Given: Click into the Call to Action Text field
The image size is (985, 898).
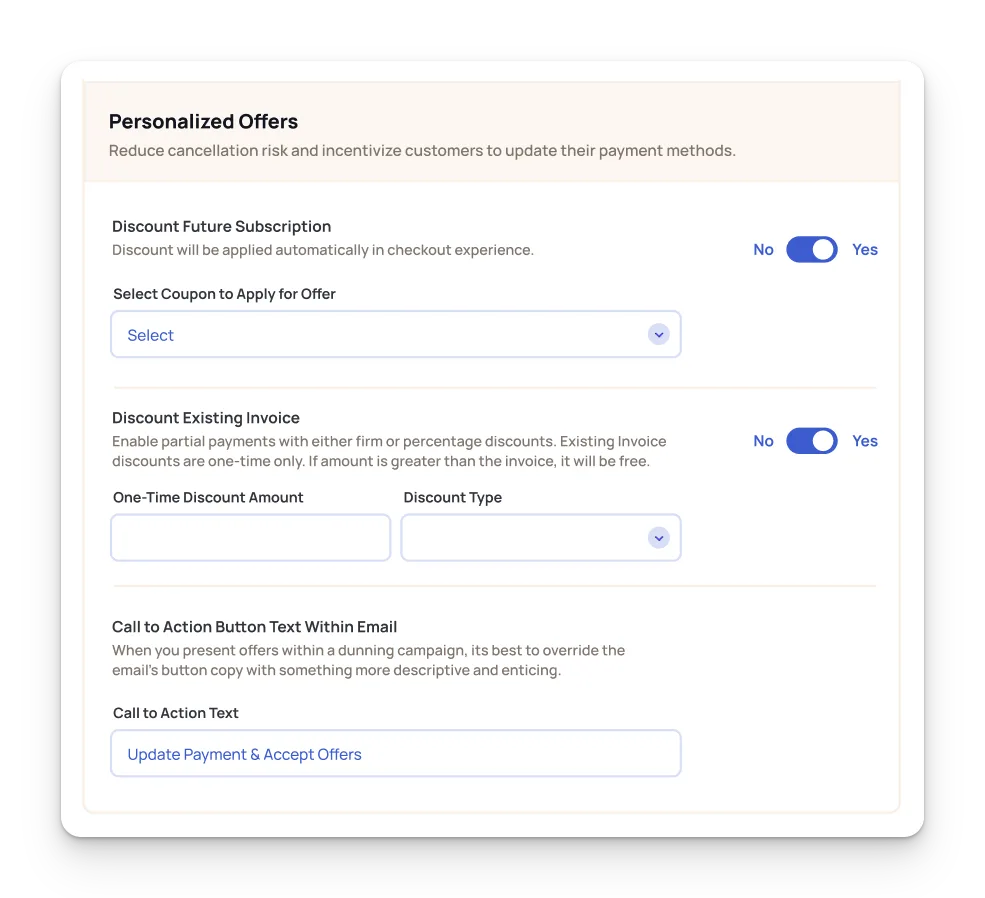Looking at the screenshot, I should [x=396, y=754].
